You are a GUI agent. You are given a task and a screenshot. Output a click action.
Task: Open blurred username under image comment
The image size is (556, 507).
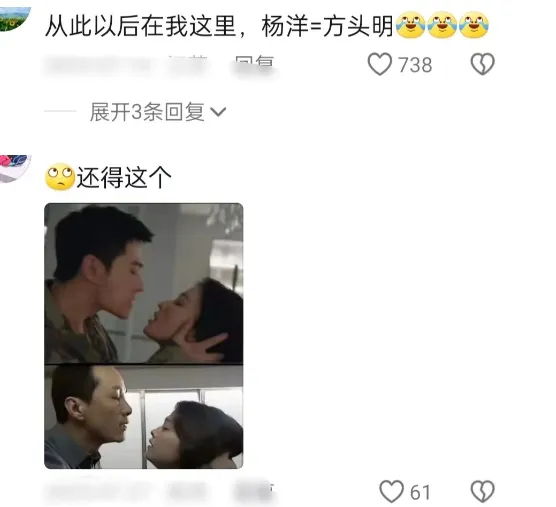coord(98,492)
